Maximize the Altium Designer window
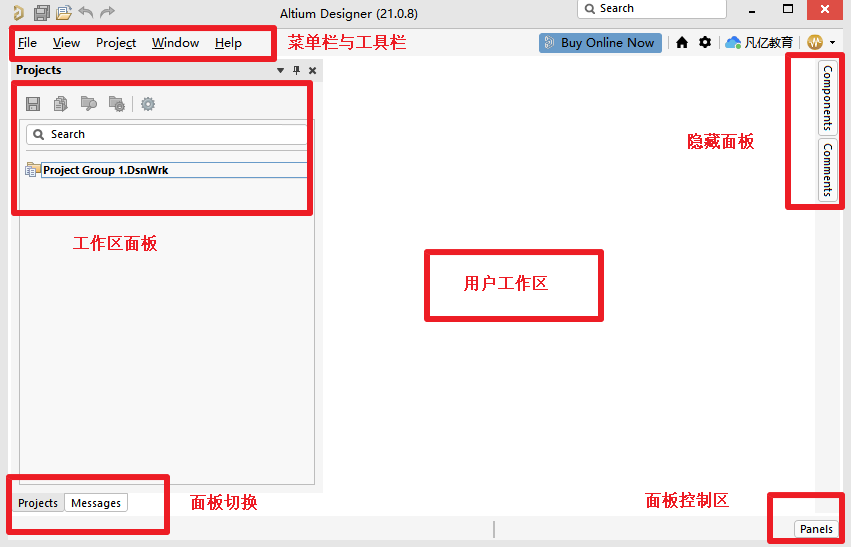 (788, 9)
